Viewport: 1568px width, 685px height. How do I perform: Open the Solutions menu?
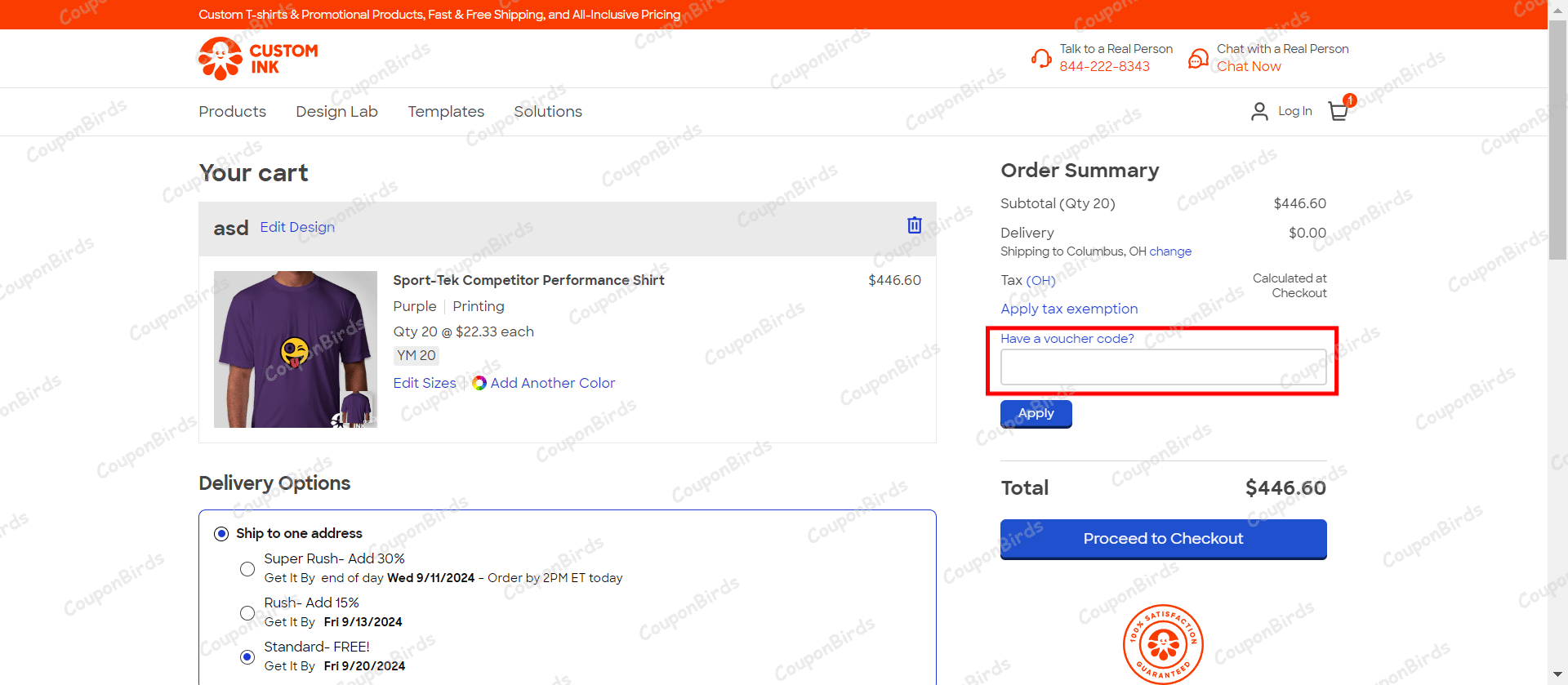[x=548, y=112]
